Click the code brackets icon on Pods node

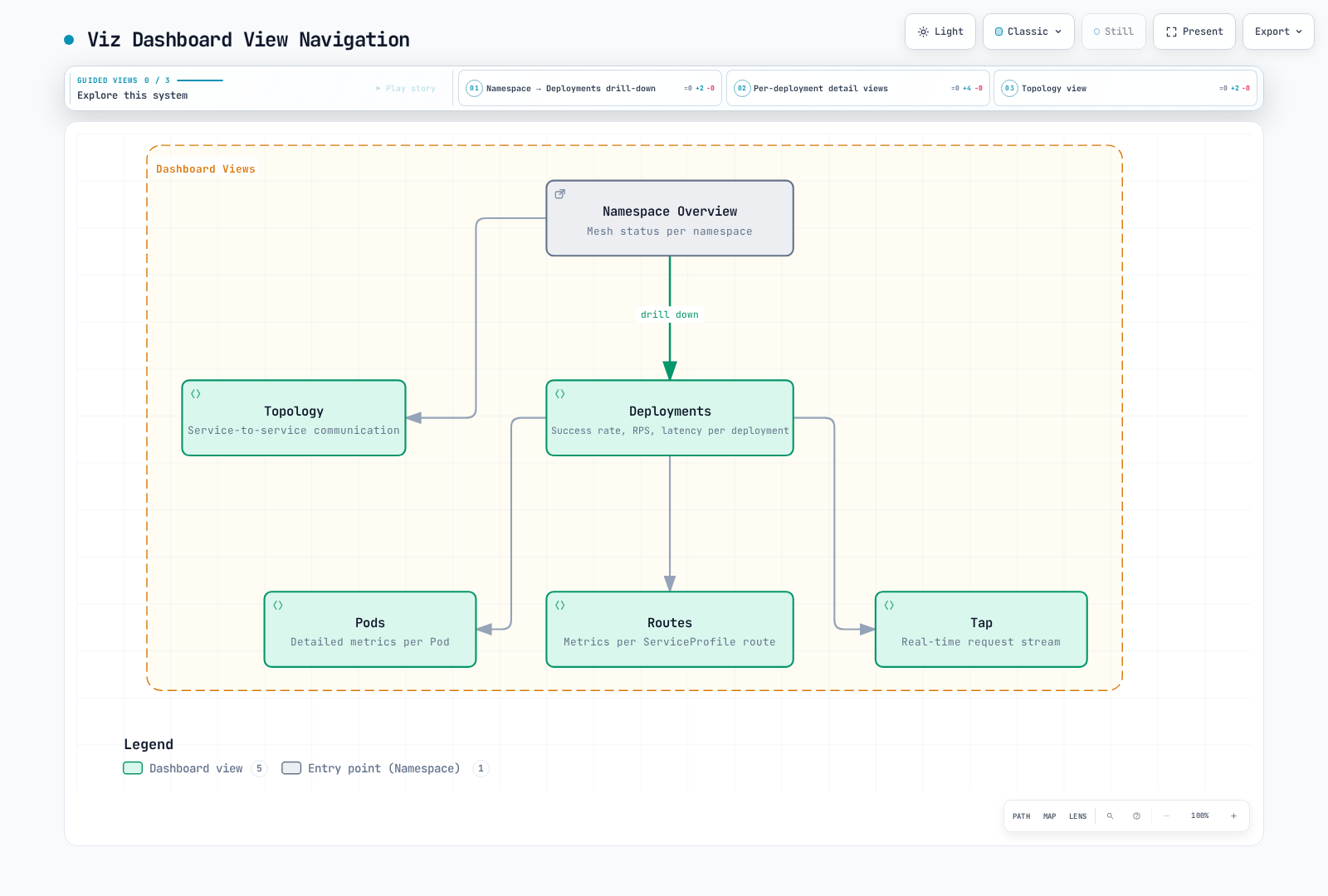coord(278,606)
